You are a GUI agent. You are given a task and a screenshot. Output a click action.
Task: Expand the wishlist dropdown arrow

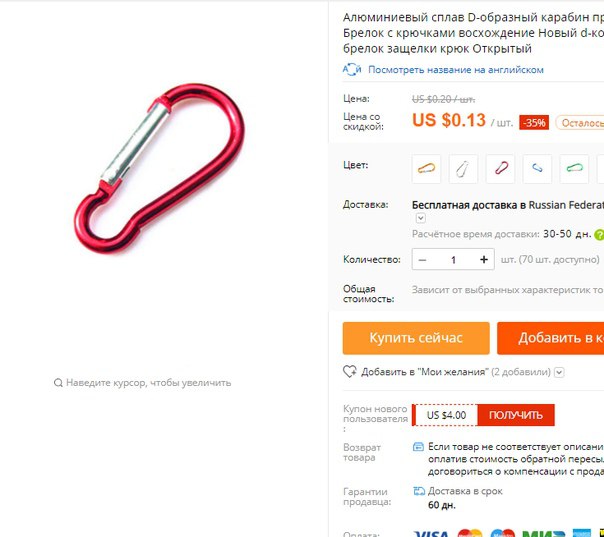pyautogui.click(x=559, y=372)
